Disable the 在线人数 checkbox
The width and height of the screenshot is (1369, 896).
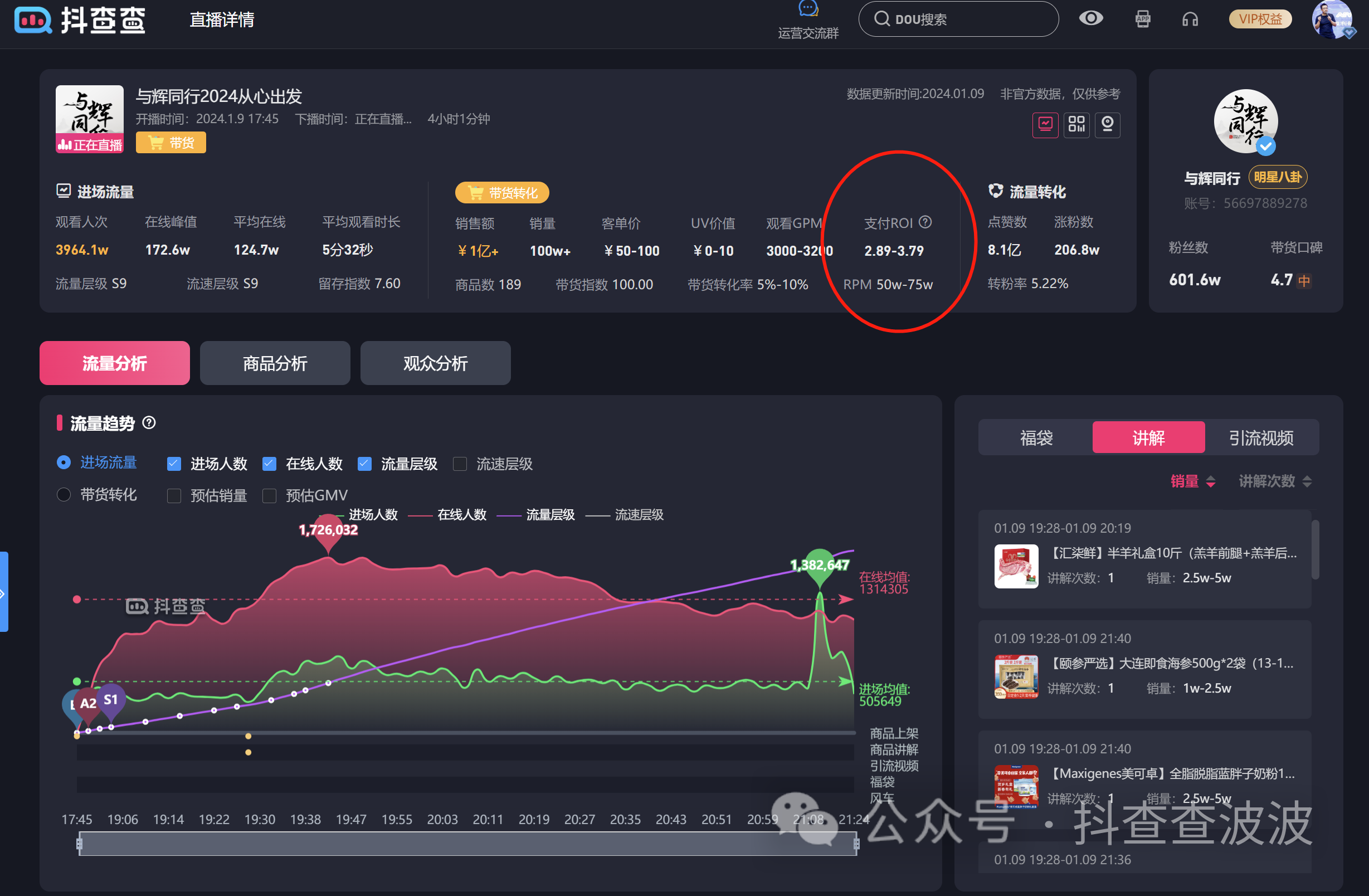pos(269,464)
